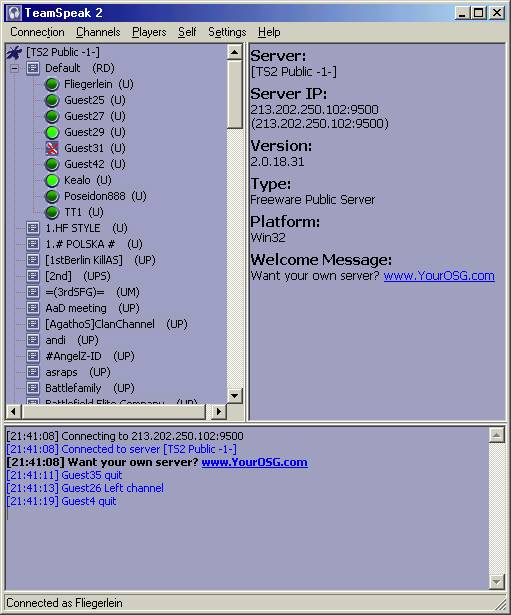This screenshot has width=511, height=615.
Task: Click Guest29's bright green talking light
Action: click(x=52, y=133)
